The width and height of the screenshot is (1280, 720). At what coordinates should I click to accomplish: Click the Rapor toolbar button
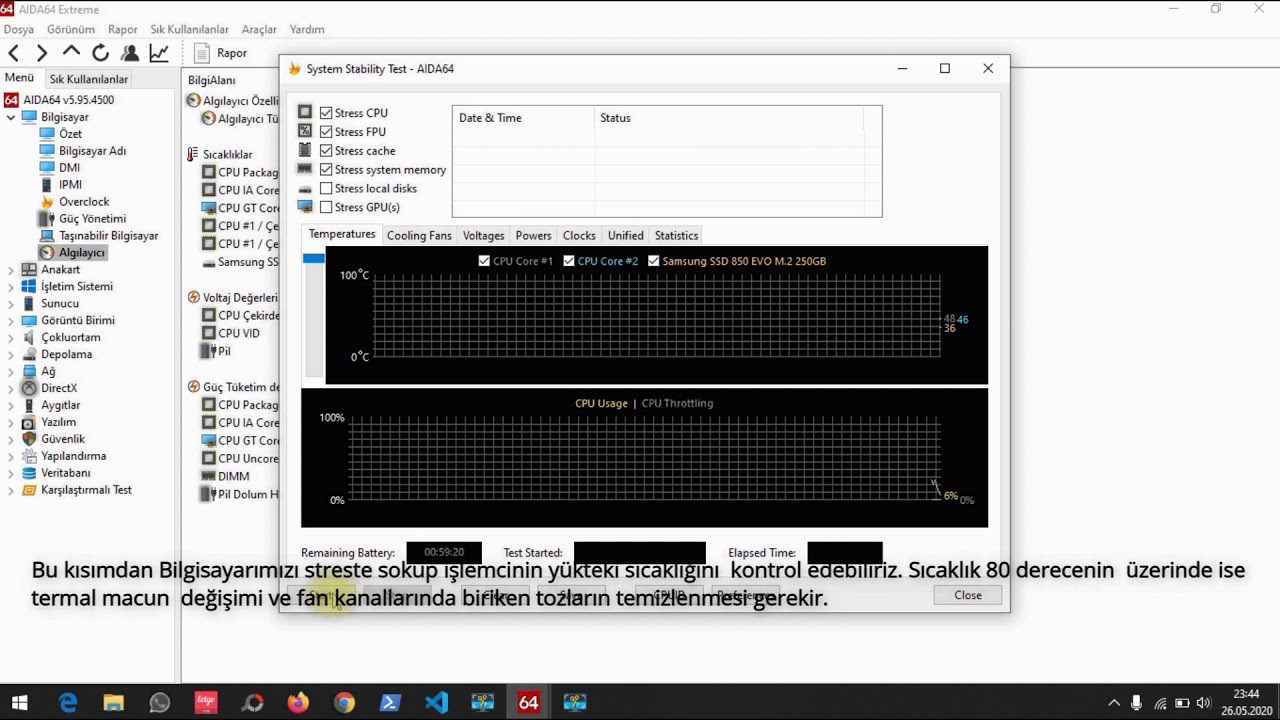(x=221, y=53)
